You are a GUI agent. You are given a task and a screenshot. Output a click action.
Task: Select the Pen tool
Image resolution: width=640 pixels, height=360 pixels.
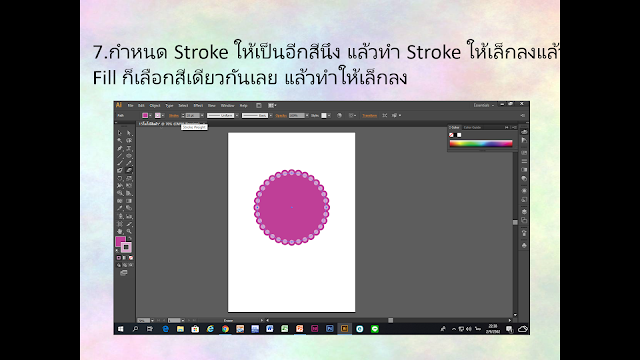(x=120, y=148)
